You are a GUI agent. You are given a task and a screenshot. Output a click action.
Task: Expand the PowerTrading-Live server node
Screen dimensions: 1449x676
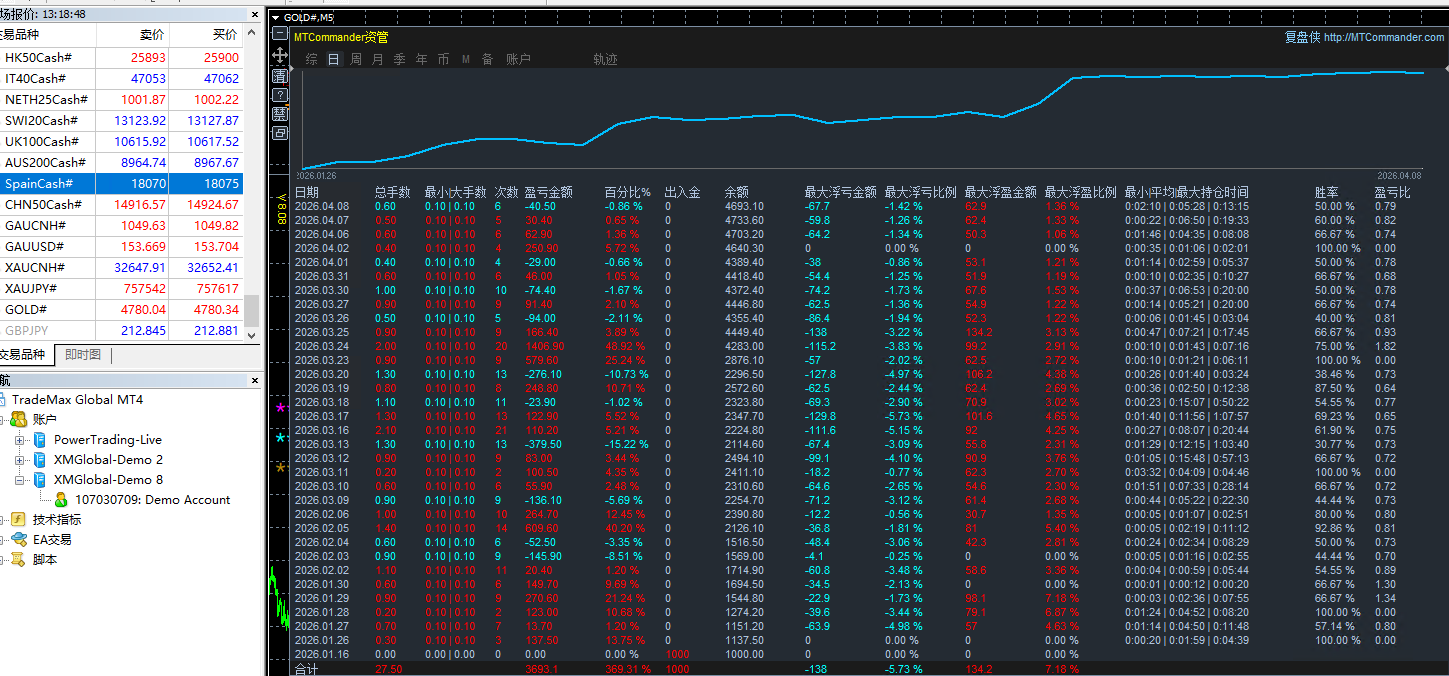click(20, 440)
